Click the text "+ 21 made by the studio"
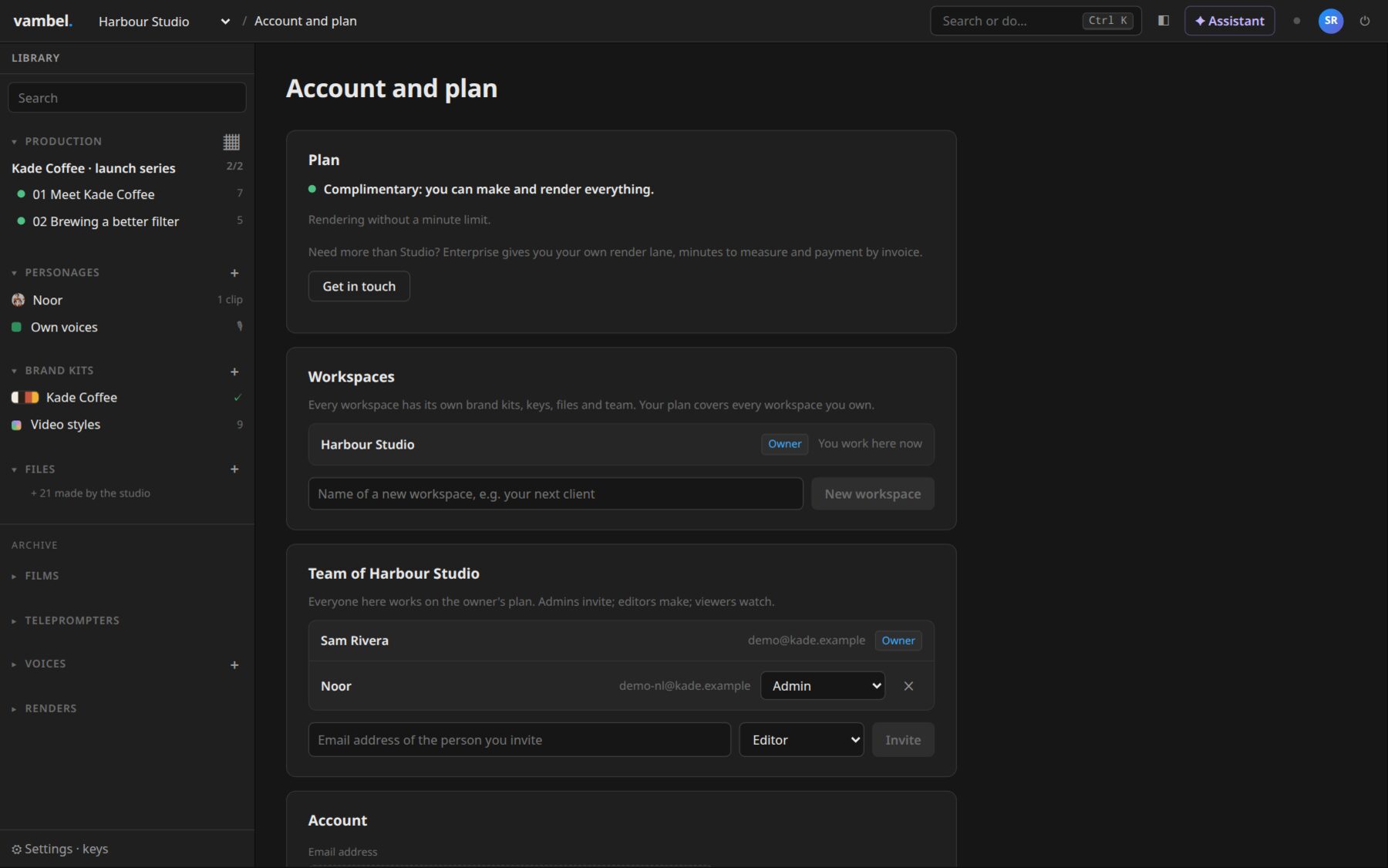The width and height of the screenshot is (1388, 868). (90, 493)
